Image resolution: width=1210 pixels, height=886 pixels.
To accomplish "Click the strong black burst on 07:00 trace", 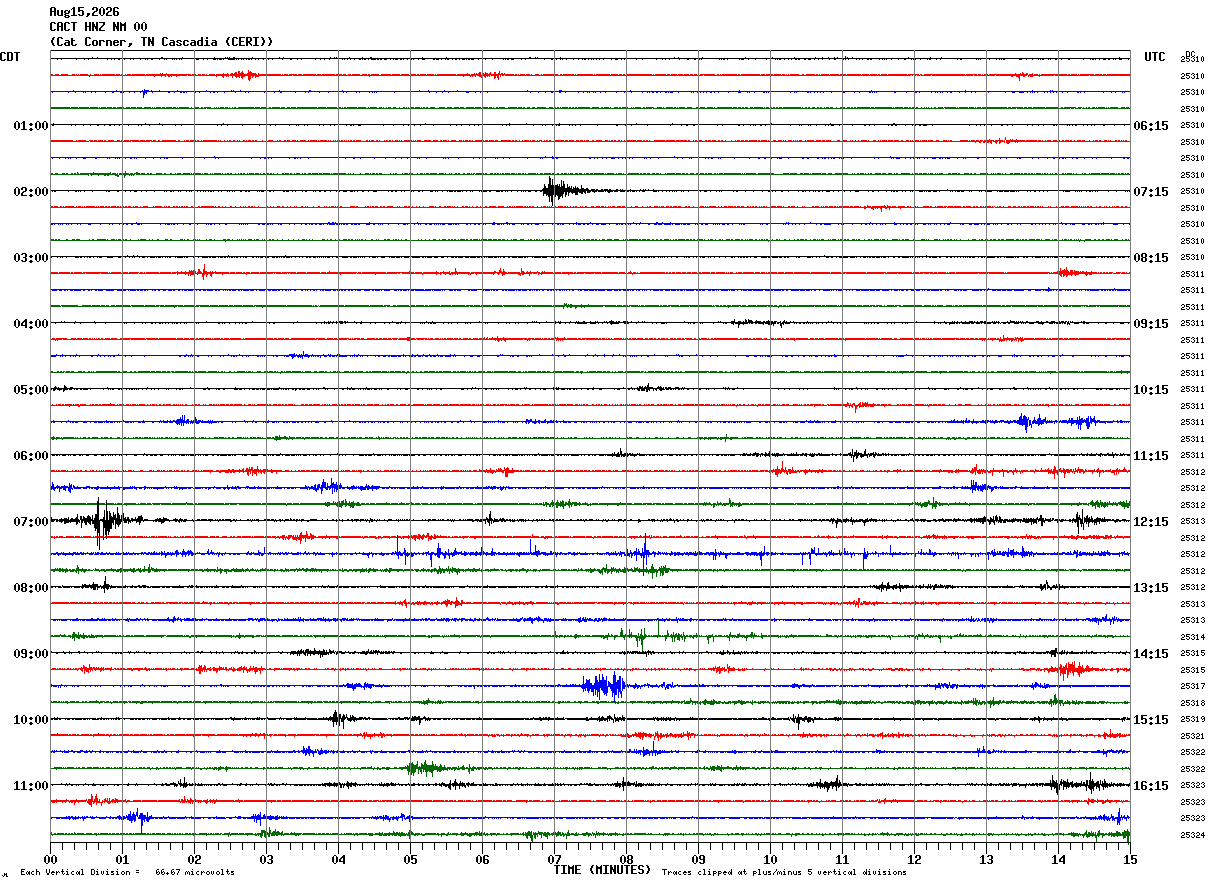I will [104, 520].
